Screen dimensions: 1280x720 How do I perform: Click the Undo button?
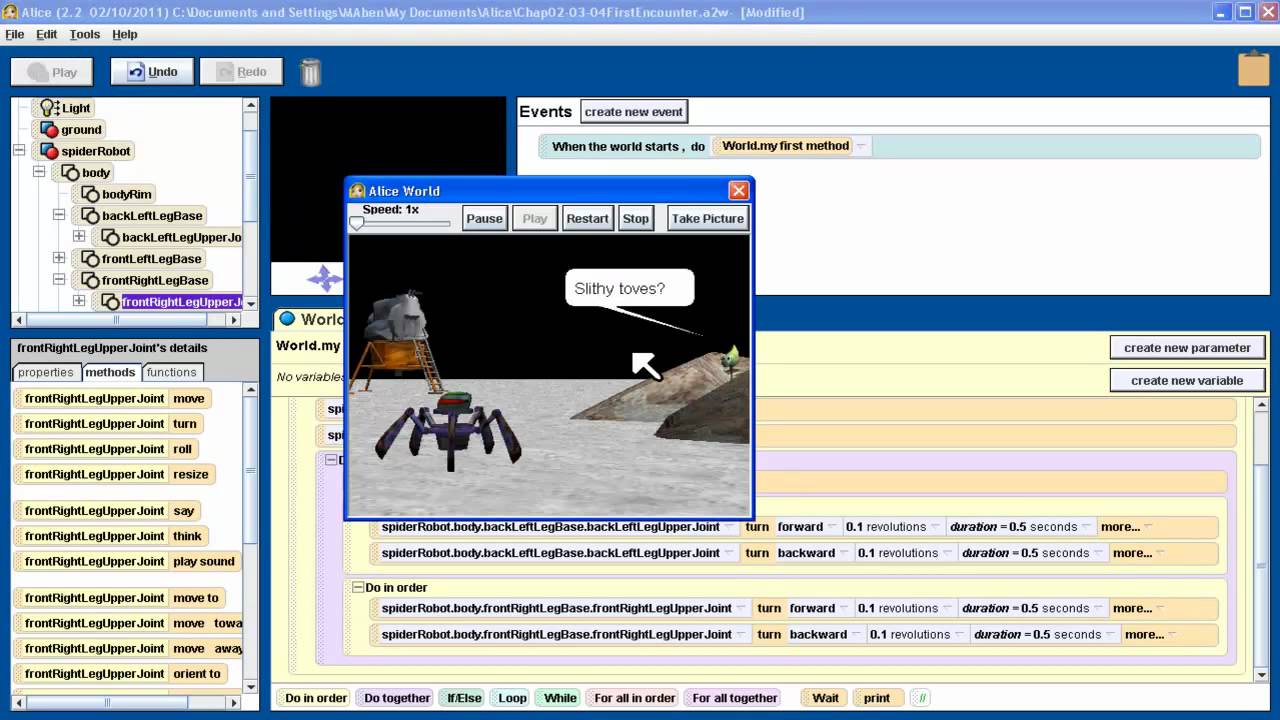[x=152, y=72]
